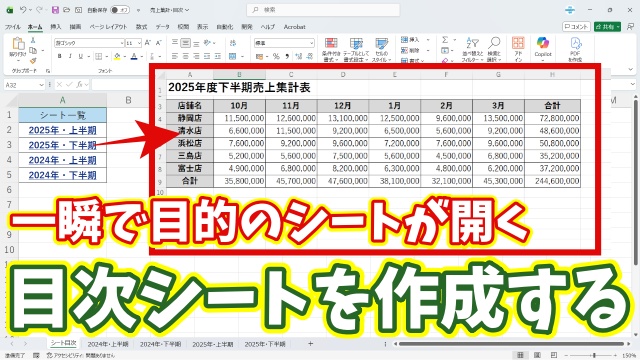Open Conditional Formatting (条件付き書式)
The height and width of the screenshot is (360, 640).
tap(331, 49)
